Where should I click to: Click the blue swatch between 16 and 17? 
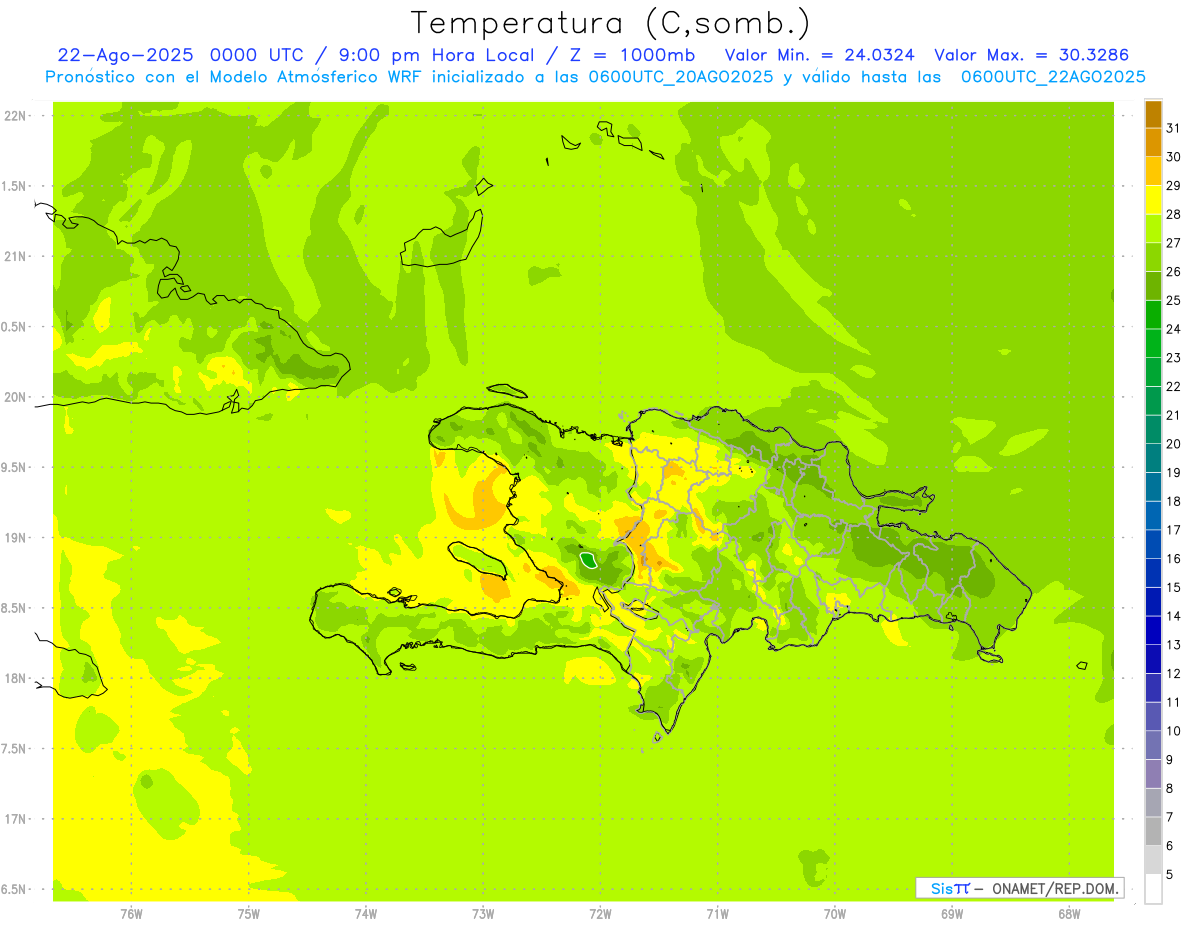pos(1153,544)
